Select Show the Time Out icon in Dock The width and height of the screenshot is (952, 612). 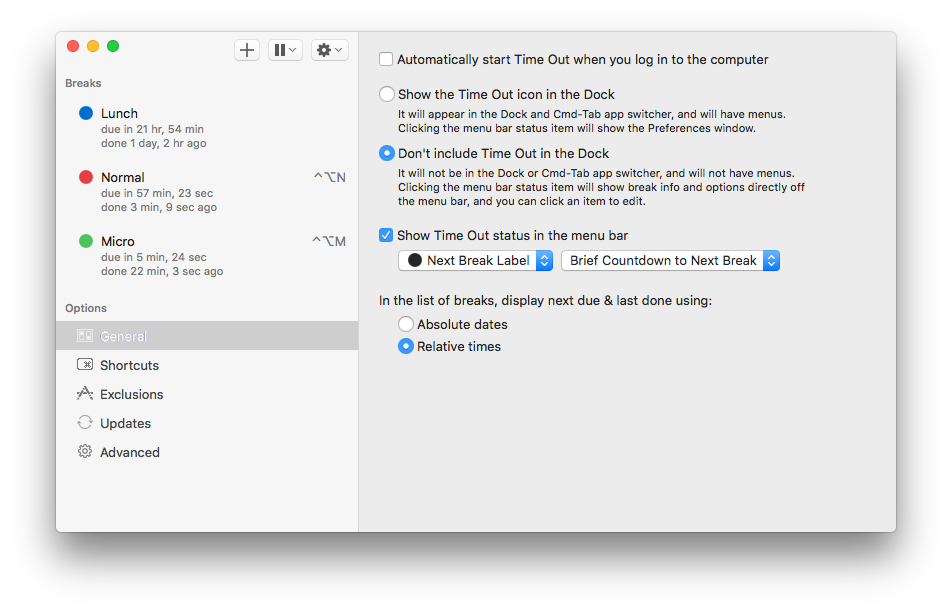coord(387,94)
